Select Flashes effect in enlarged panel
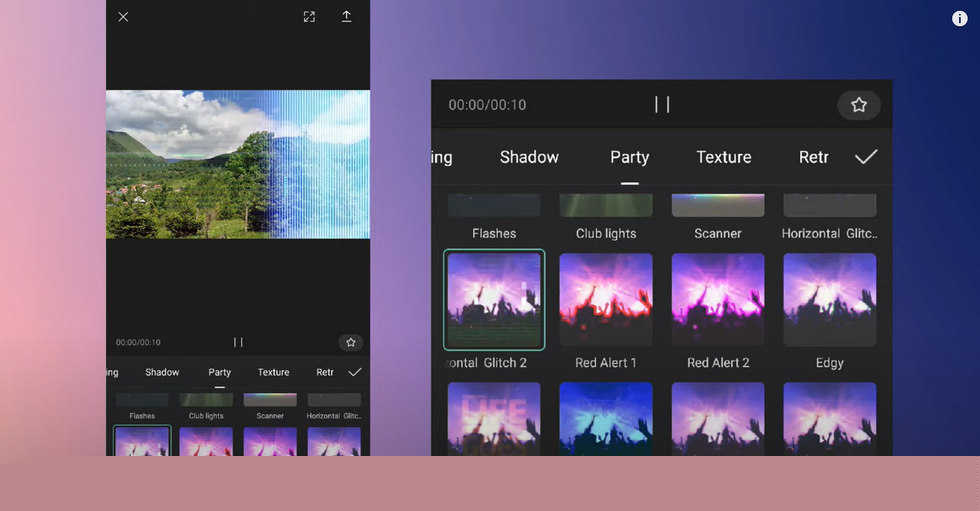The height and width of the screenshot is (511, 980). point(494,206)
